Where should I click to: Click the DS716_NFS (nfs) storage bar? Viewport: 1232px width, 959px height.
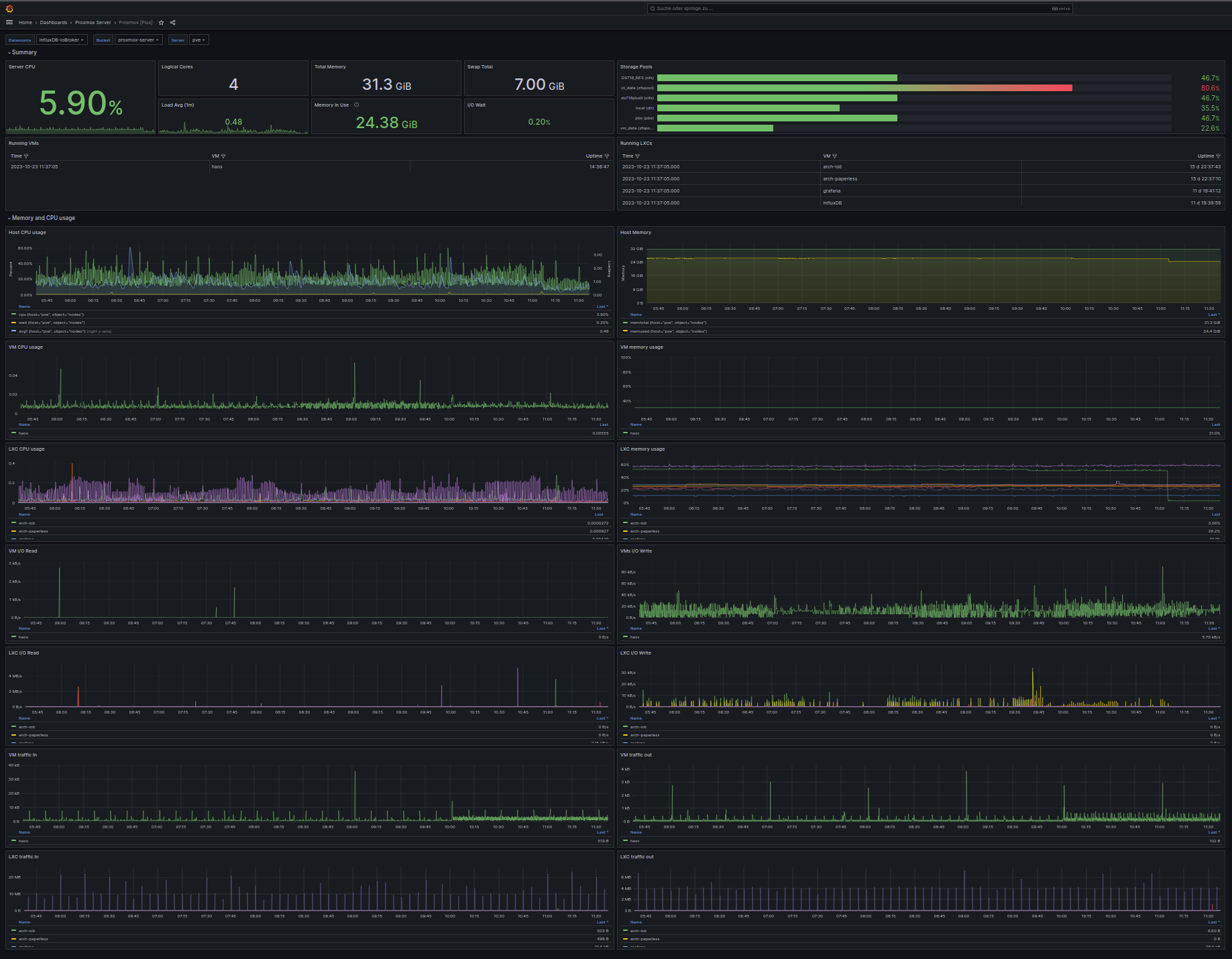click(777, 78)
